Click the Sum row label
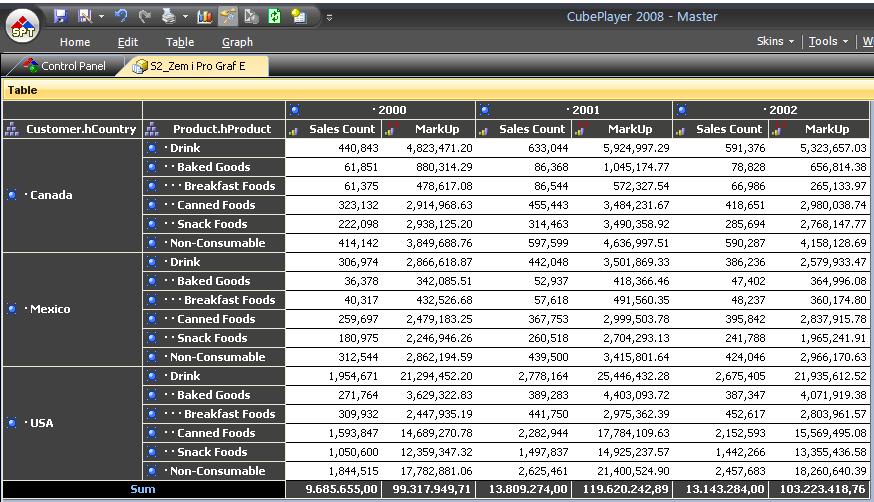Screen dimensions: 874x502 coord(143,489)
